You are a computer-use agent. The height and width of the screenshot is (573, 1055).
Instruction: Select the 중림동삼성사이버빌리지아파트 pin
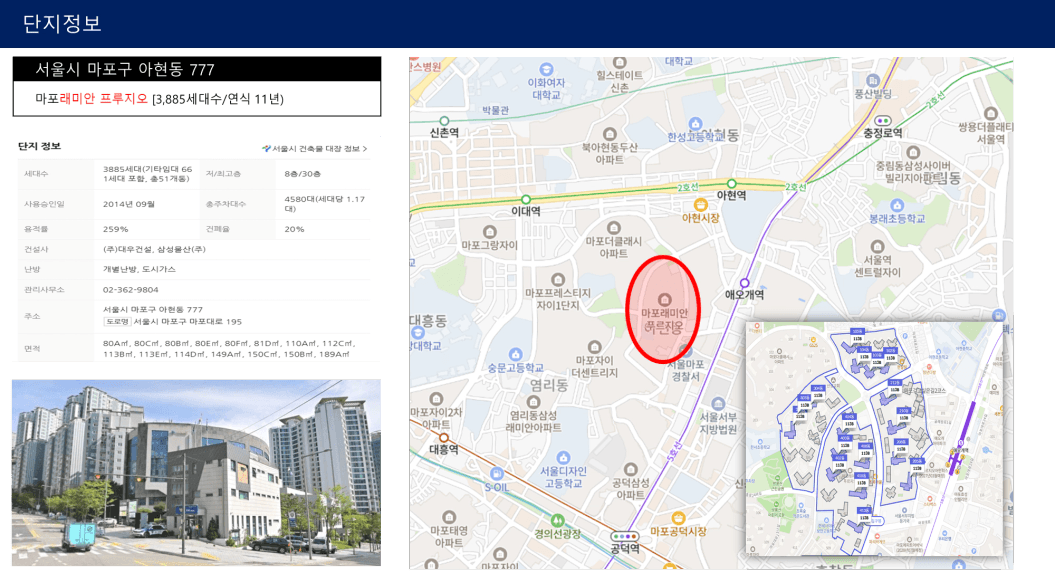pyautogui.click(x=913, y=152)
